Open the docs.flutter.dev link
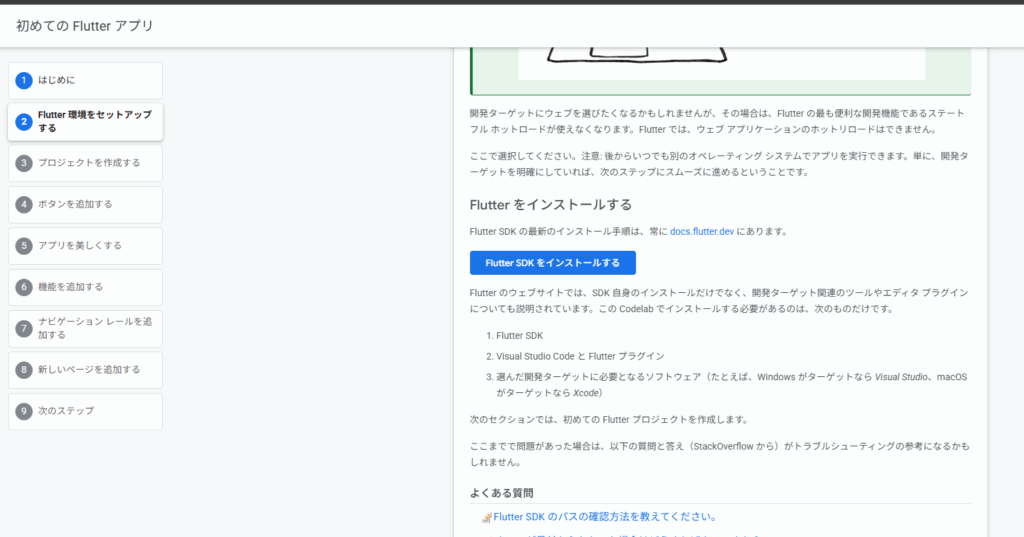Image resolution: width=1024 pixels, height=537 pixels. pos(702,231)
